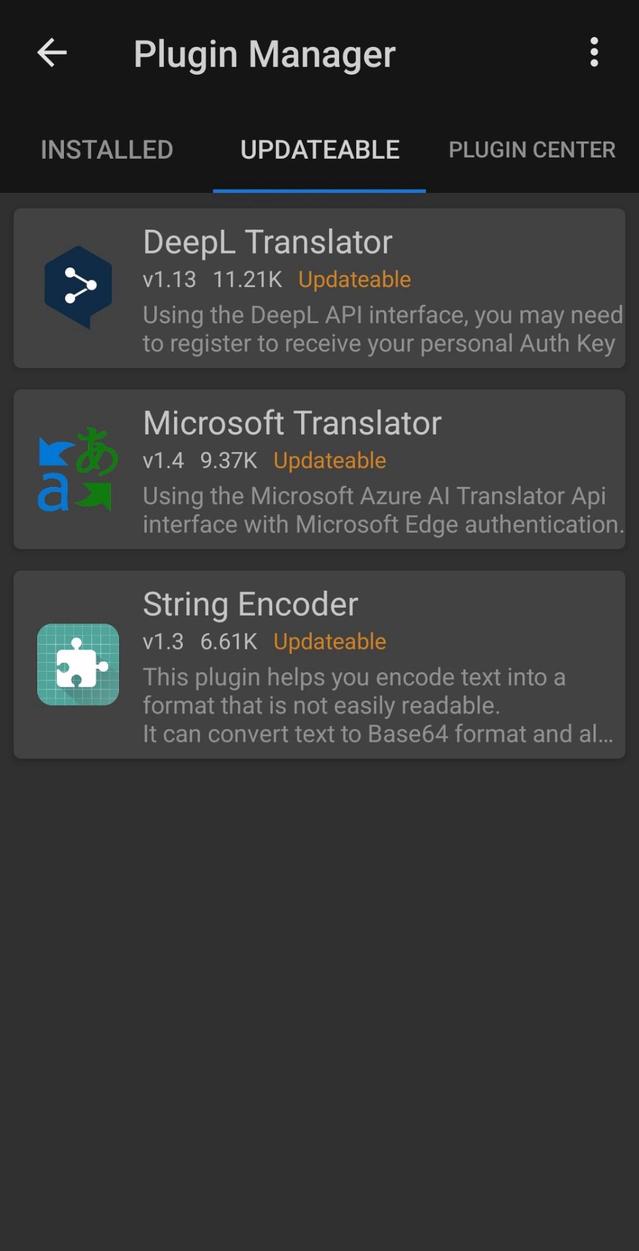Click the Updateable label on DeepL Translator

(354, 280)
